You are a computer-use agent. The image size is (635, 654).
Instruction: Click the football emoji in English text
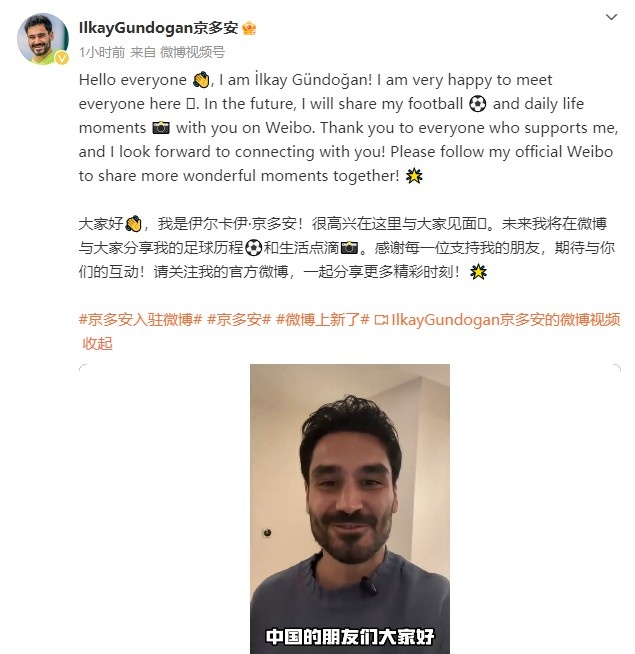tap(478, 104)
